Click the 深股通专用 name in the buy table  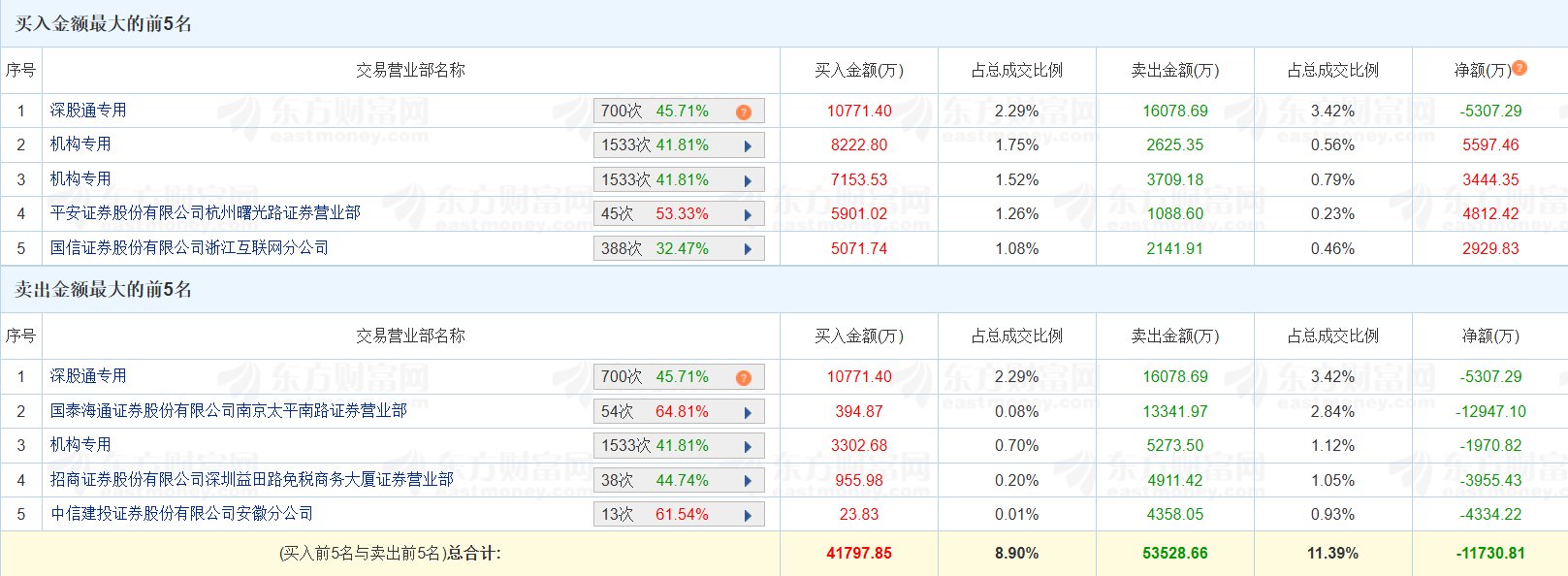[x=88, y=111]
